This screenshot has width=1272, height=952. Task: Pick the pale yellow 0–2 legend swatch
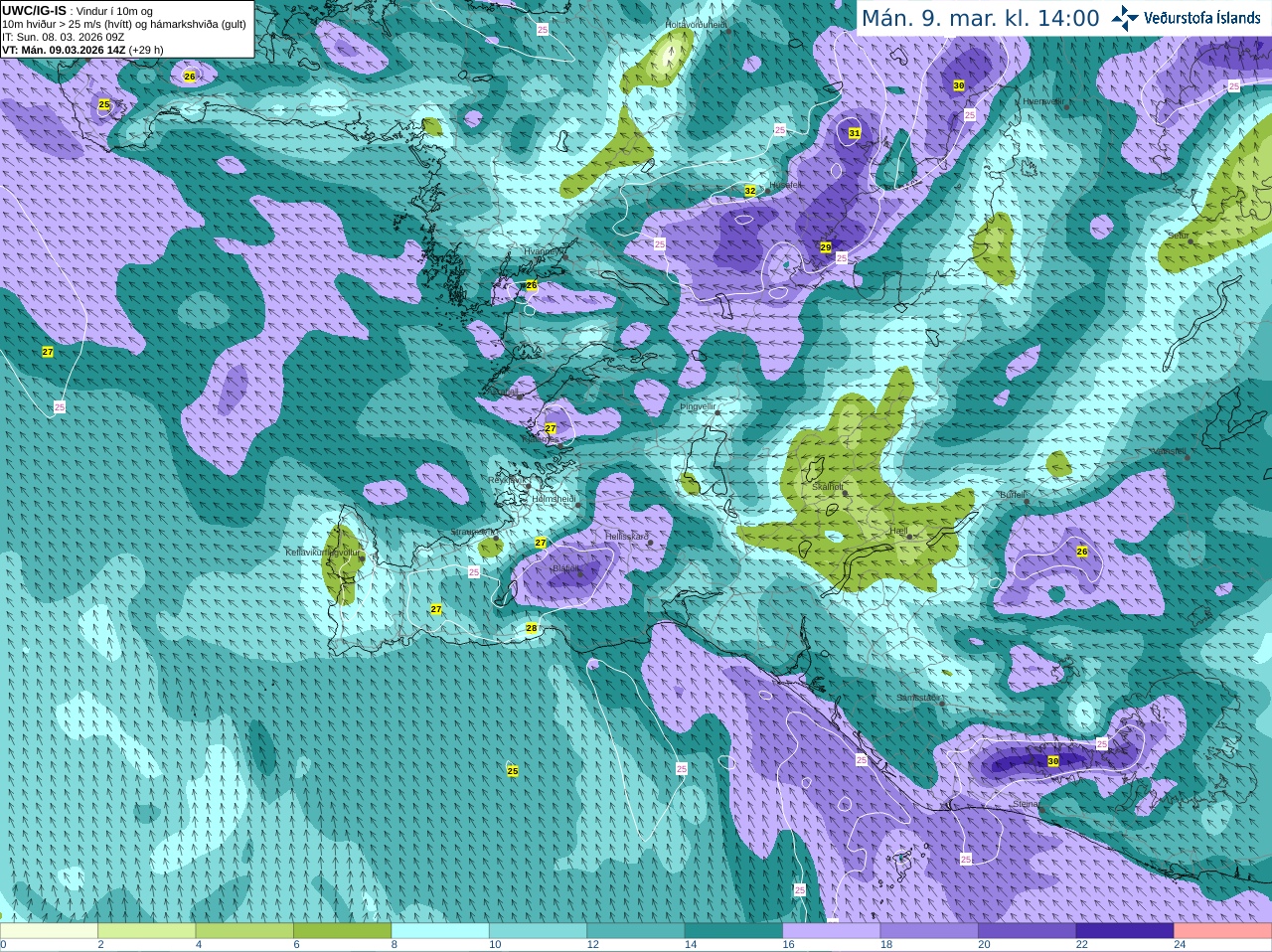click(49, 930)
